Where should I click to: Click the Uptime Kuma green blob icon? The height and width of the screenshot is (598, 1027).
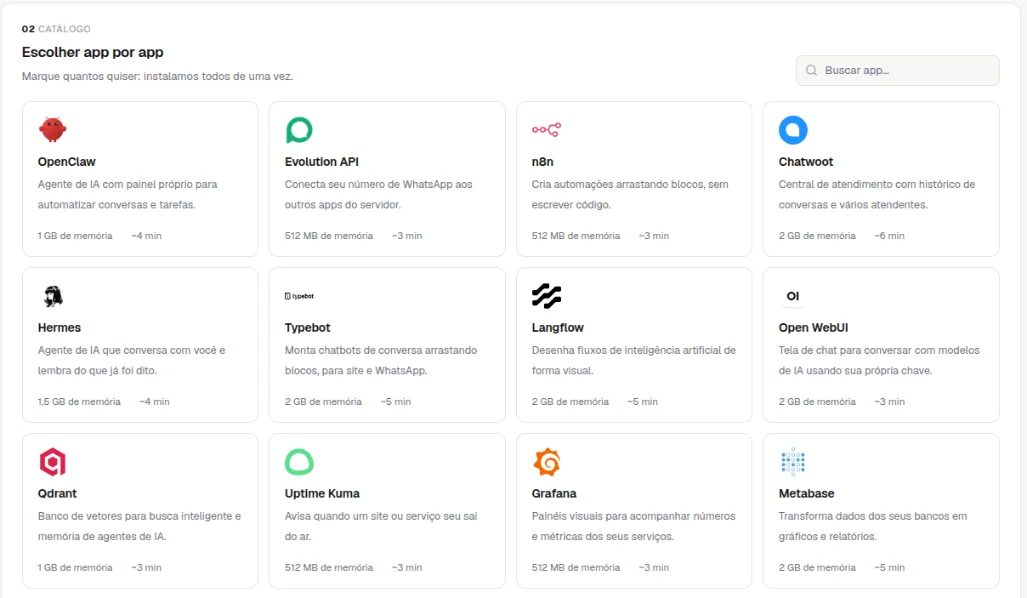299,462
